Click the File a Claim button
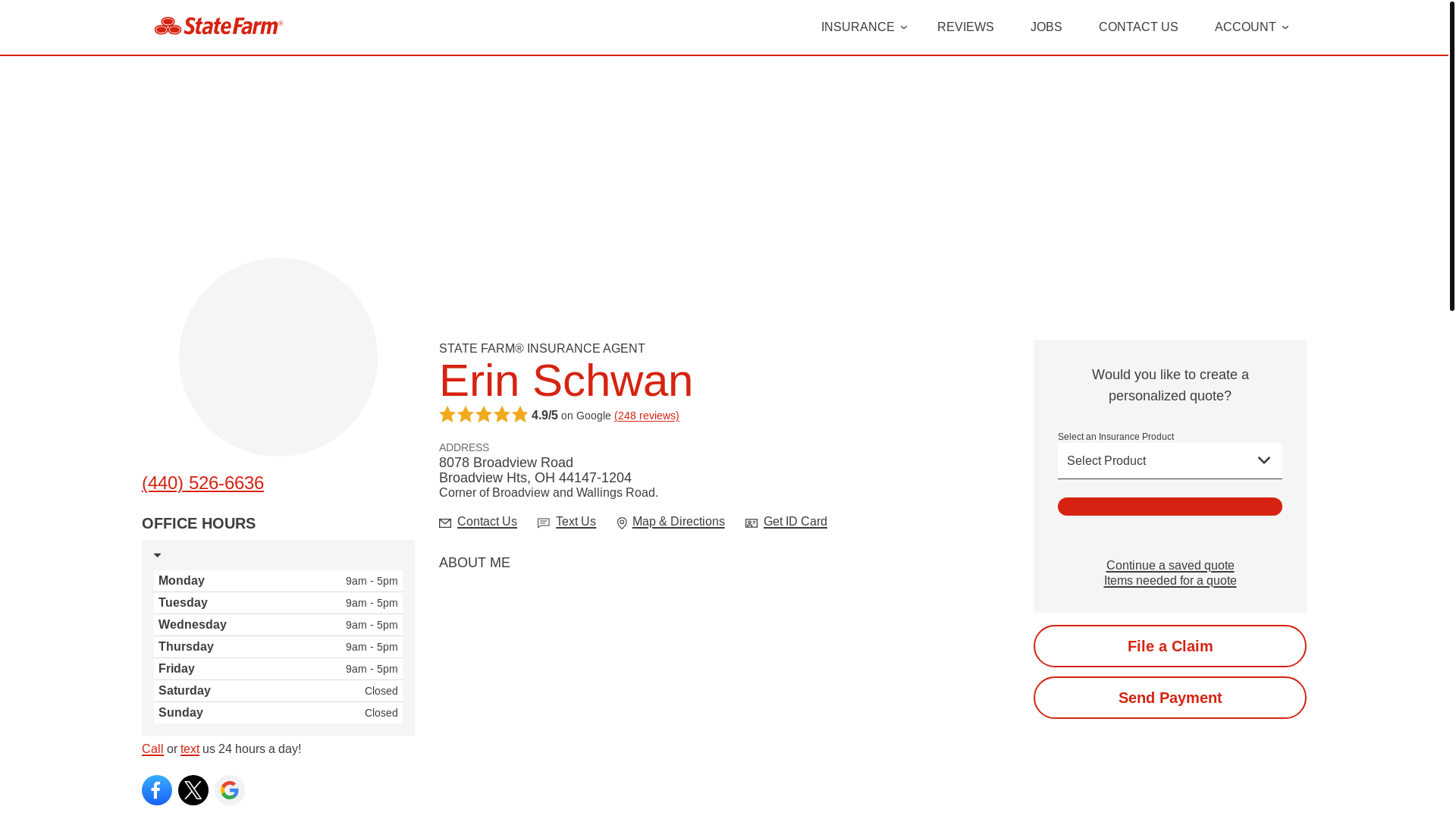This screenshot has height=819, width=1456. click(x=1170, y=646)
